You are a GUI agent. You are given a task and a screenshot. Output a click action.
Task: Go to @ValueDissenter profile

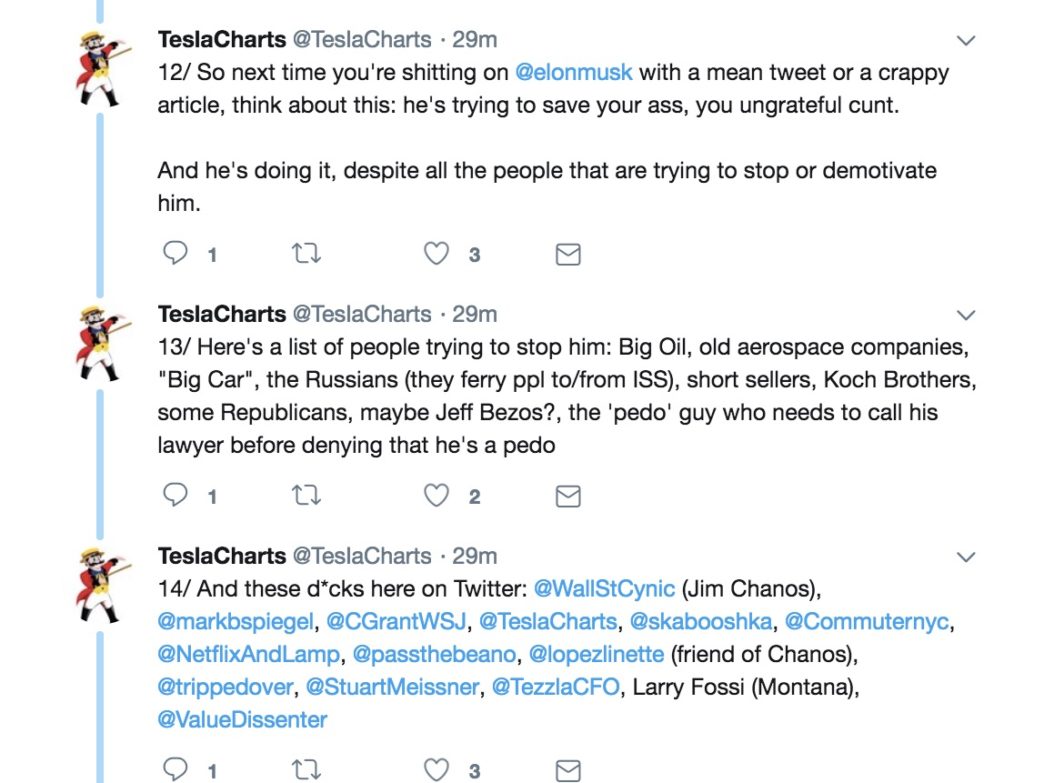point(242,720)
